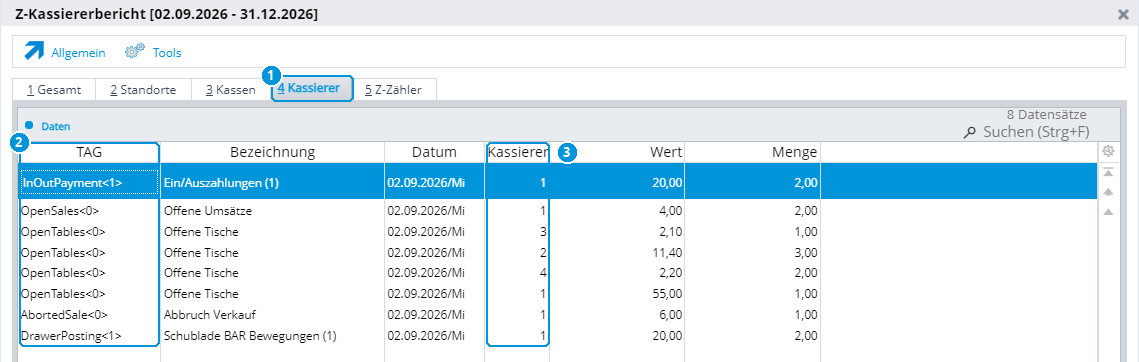Click the Allgemein menu label

(78, 52)
